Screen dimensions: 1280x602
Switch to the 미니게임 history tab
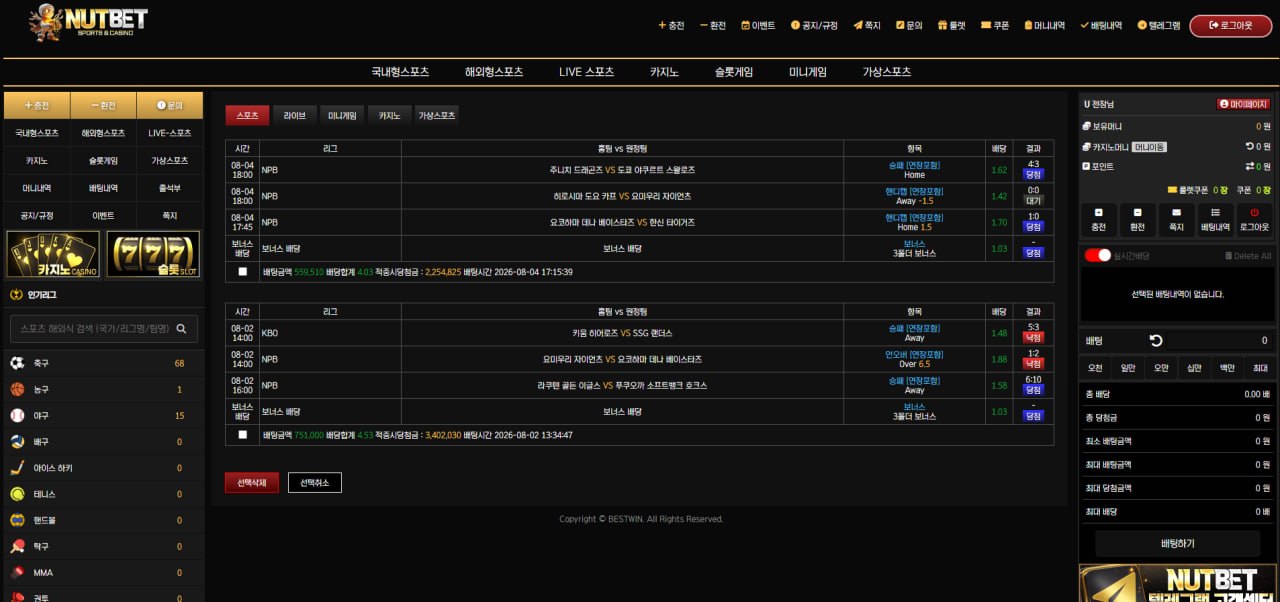pos(342,115)
